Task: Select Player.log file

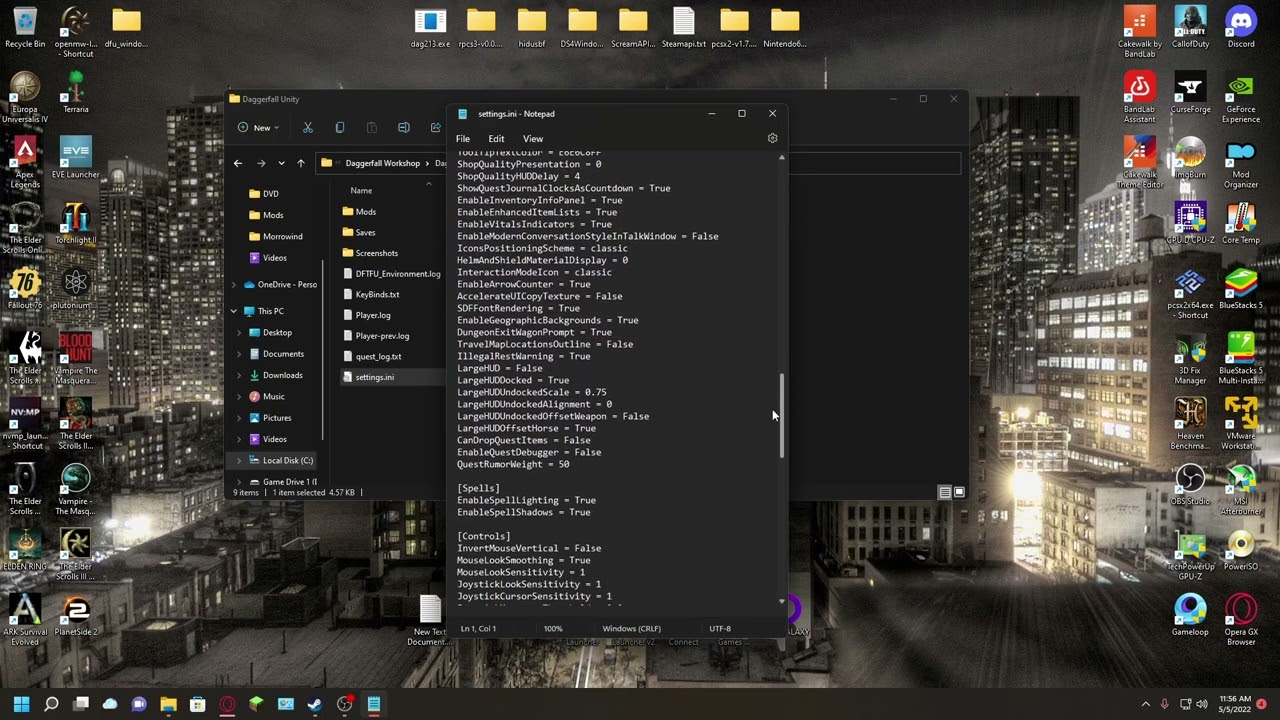Action: [373, 315]
